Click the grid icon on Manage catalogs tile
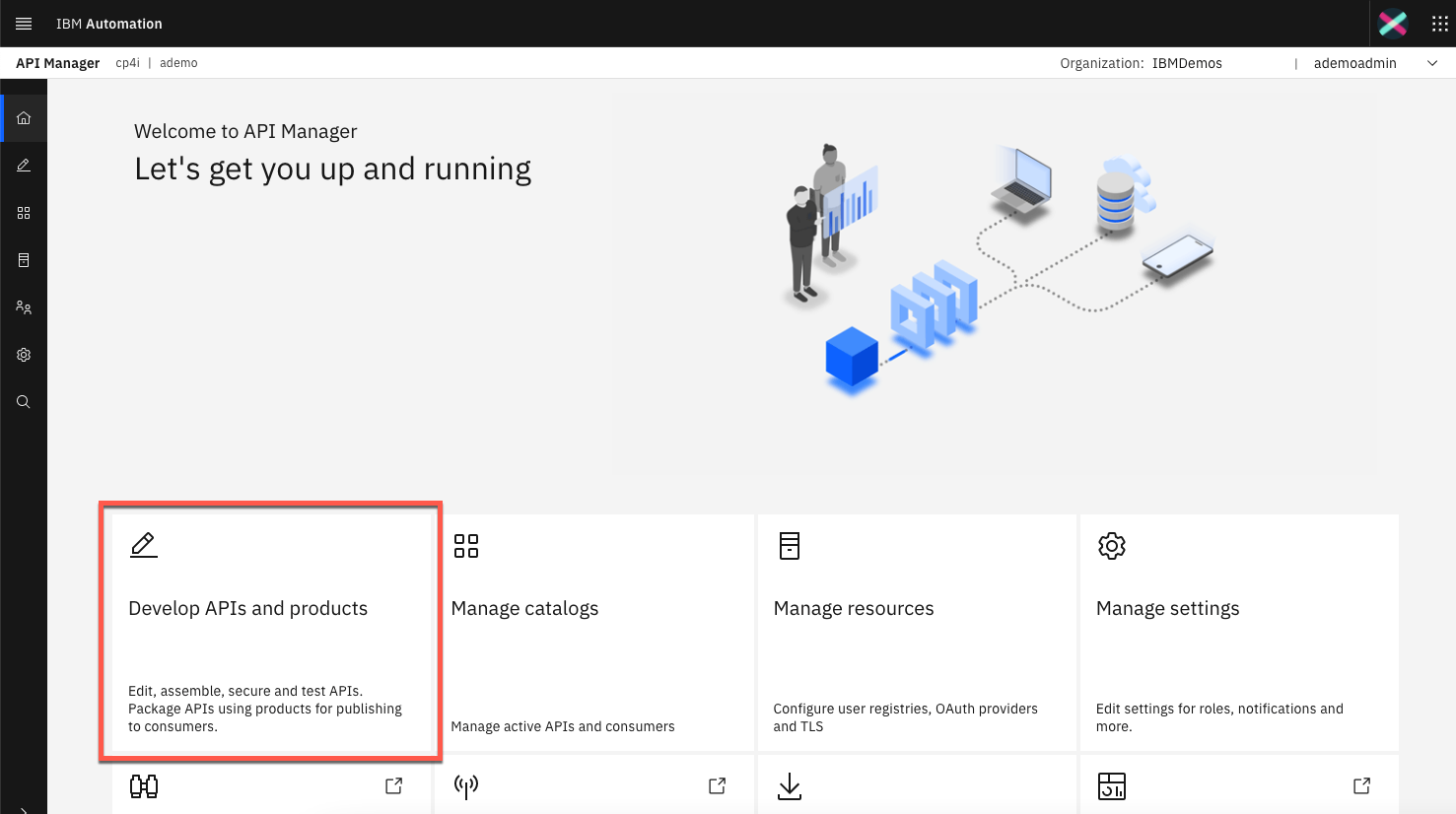 [466, 546]
